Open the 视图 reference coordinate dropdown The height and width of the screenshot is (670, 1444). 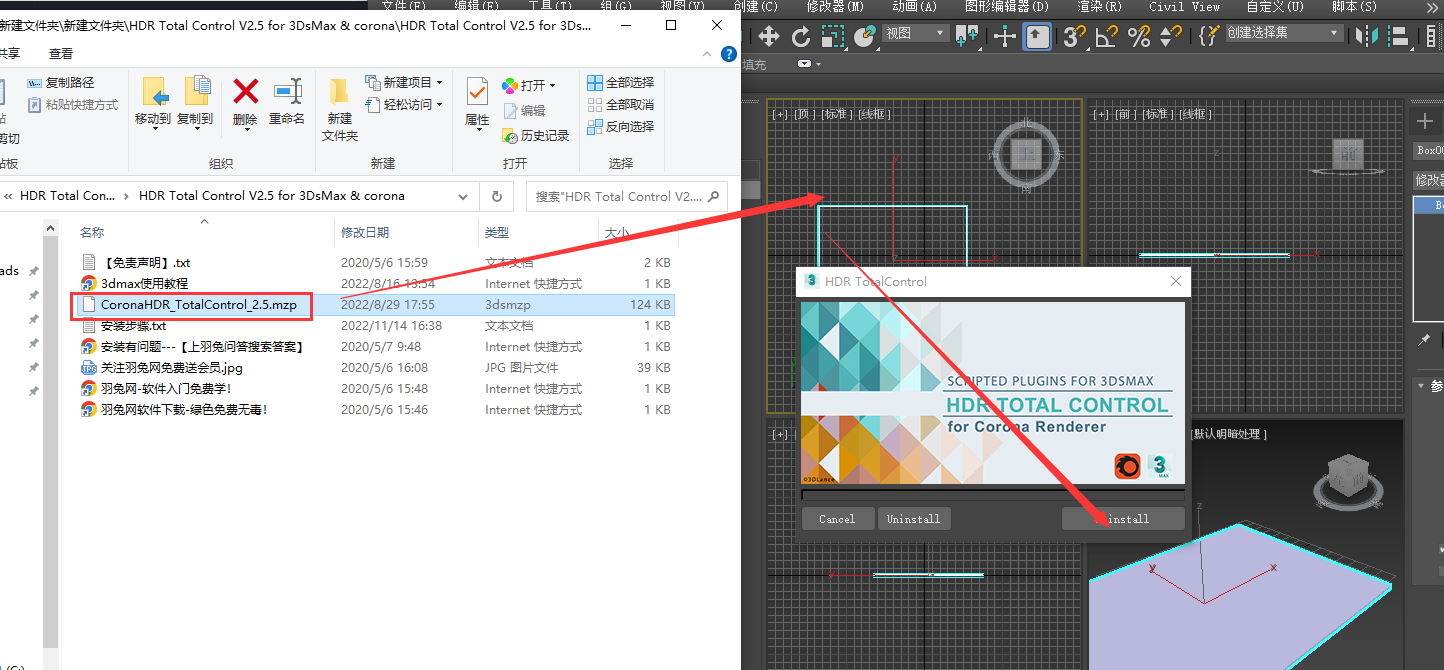tap(915, 33)
